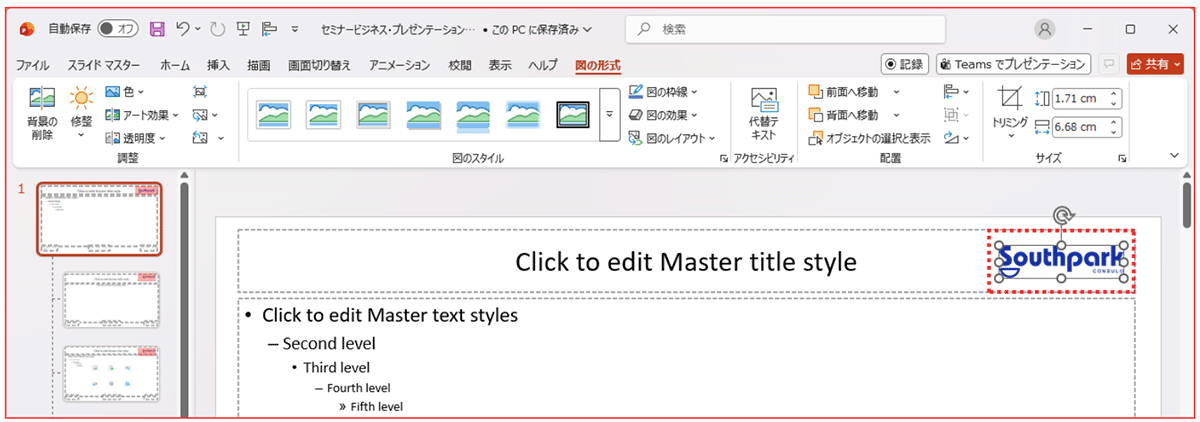Click the 背景の削除 (remove background) icon
Viewport: 1200px width, 422px height.
(42, 98)
